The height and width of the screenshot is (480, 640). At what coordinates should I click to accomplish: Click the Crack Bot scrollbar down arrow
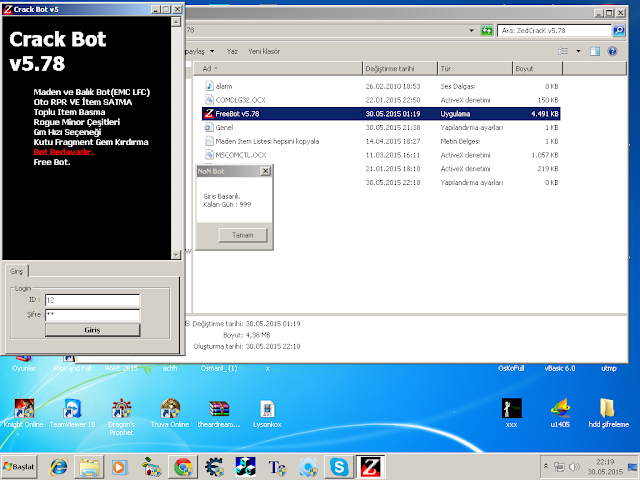(x=176, y=255)
